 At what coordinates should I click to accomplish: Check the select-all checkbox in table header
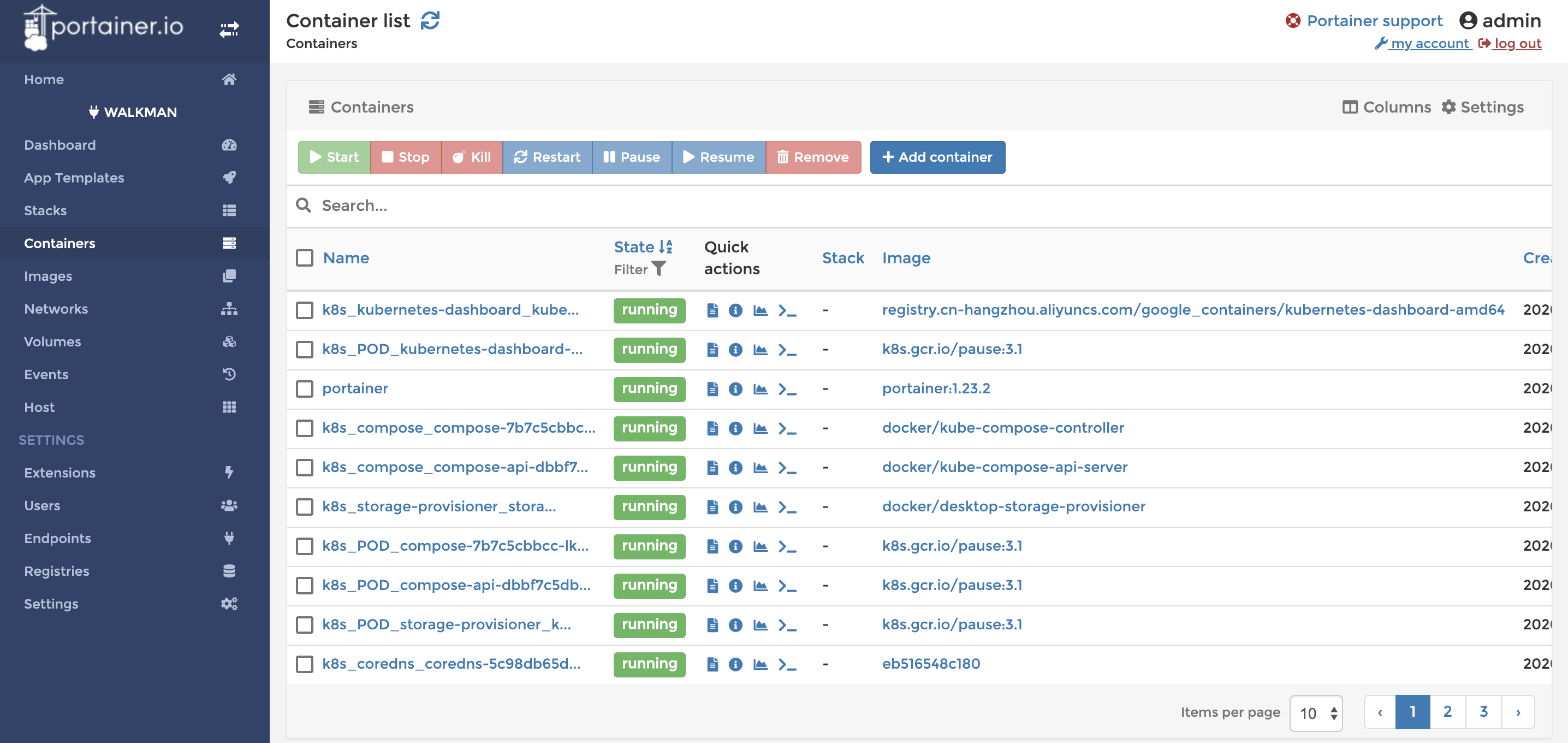(304, 258)
